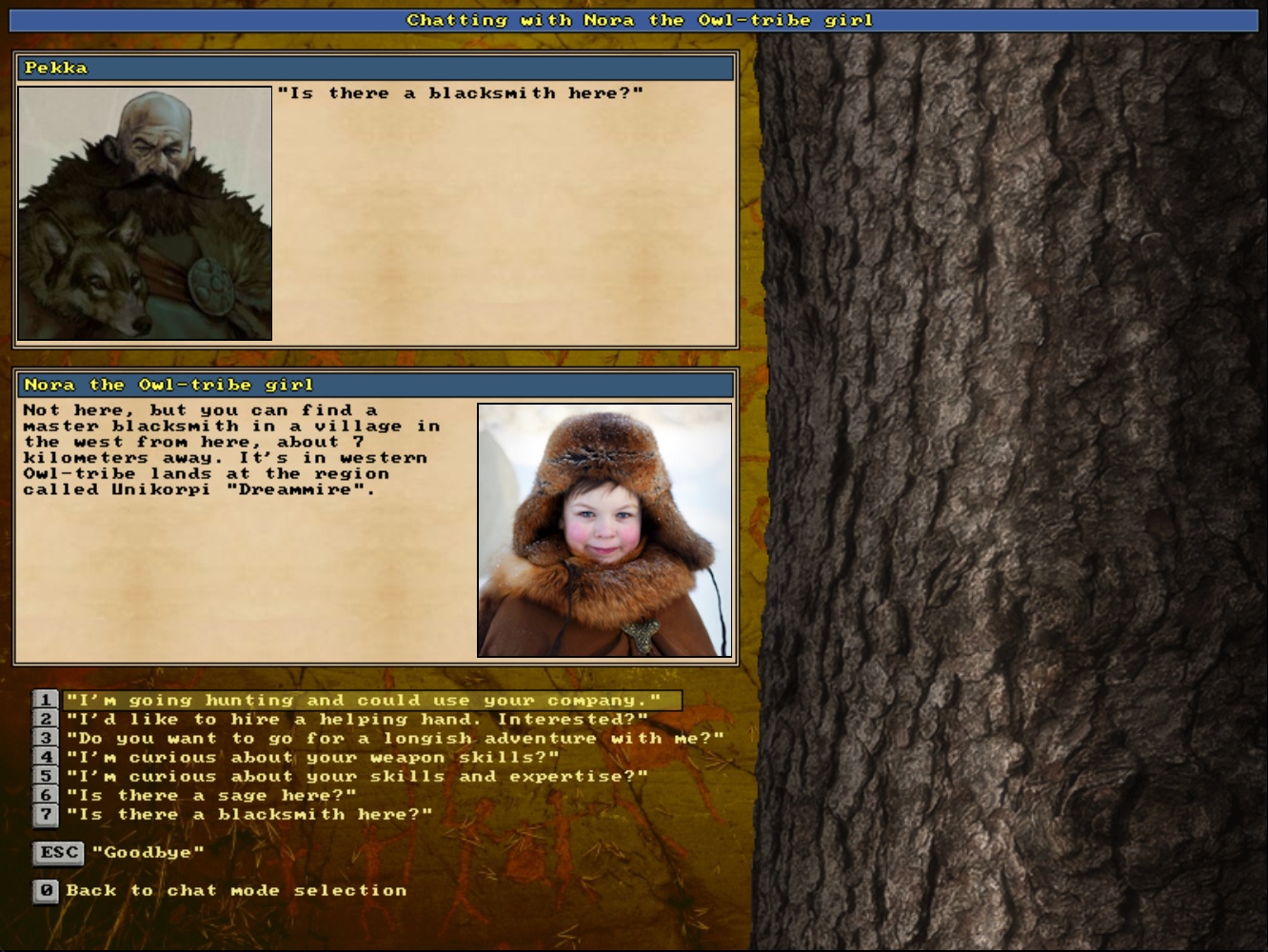Image resolution: width=1268 pixels, height=952 pixels.
Task: Select "Is there a sage here?"
Action: [211, 796]
